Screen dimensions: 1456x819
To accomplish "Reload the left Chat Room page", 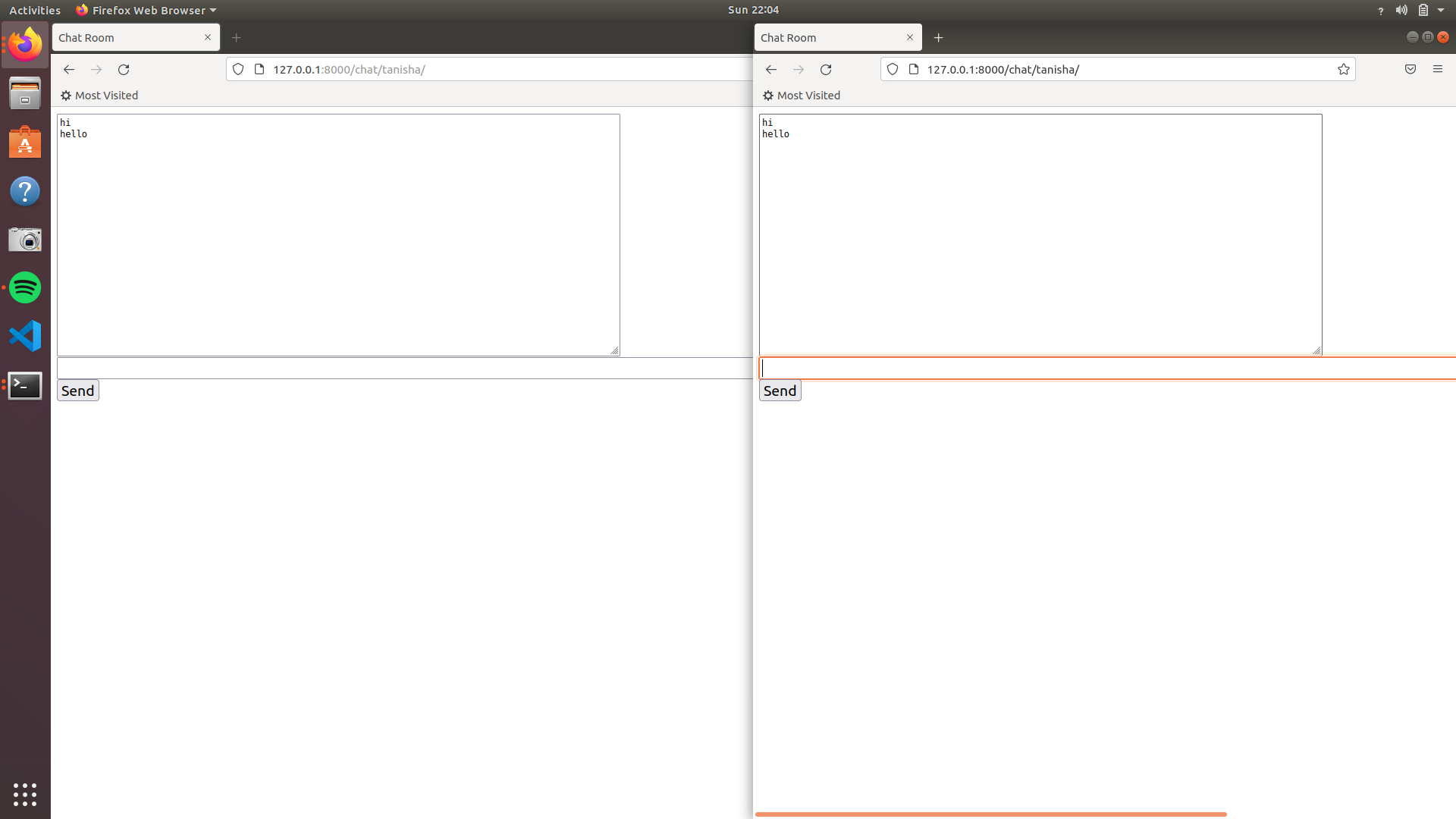I will (x=123, y=69).
